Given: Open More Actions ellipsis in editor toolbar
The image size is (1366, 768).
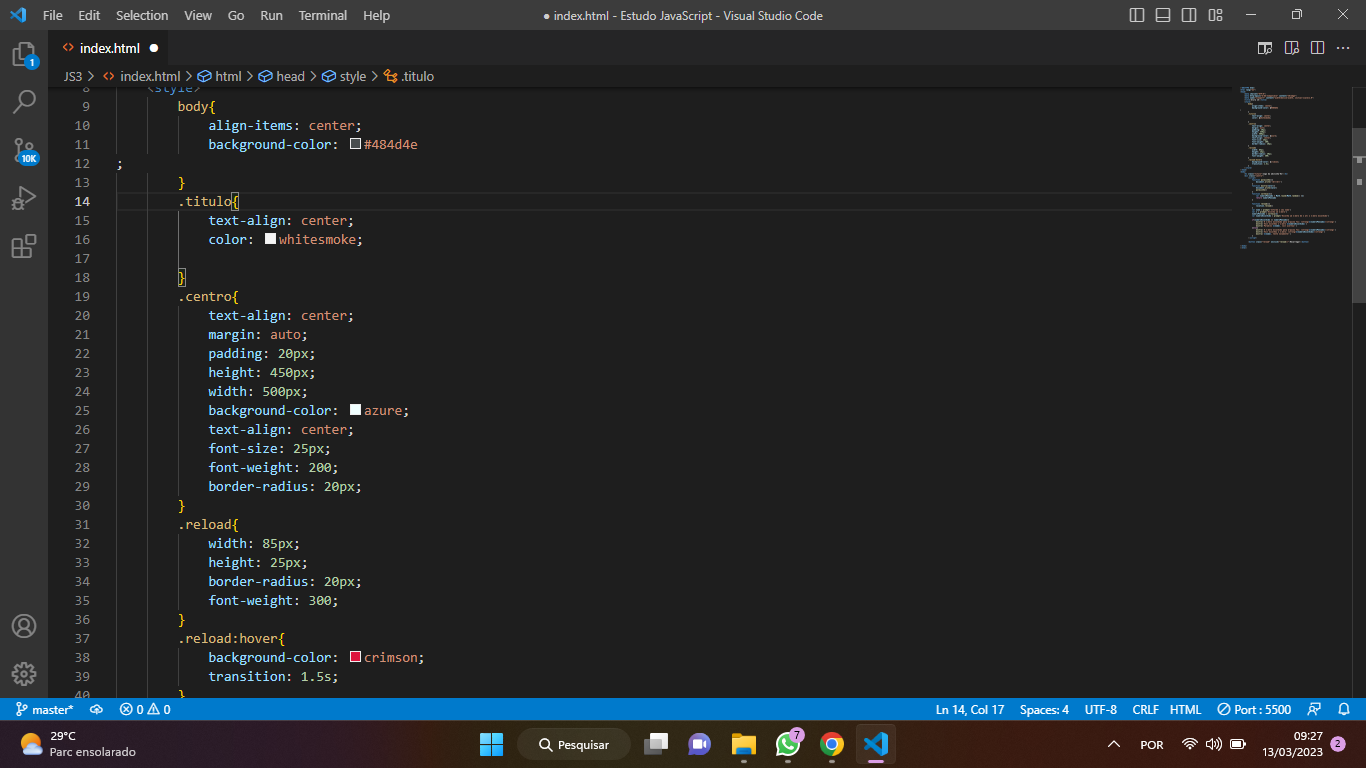Looking at the screenshot, I should point(1343,48).
